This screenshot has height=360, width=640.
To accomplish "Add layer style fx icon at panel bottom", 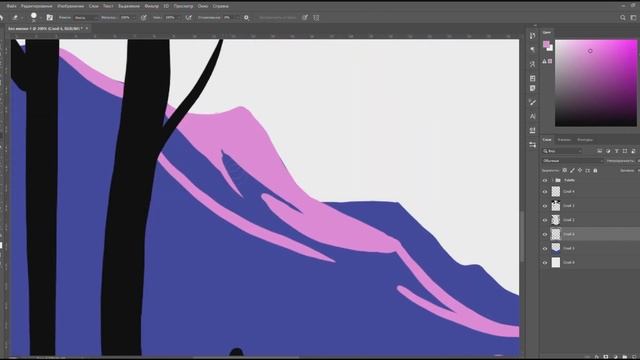I will [x=597, y=357].
